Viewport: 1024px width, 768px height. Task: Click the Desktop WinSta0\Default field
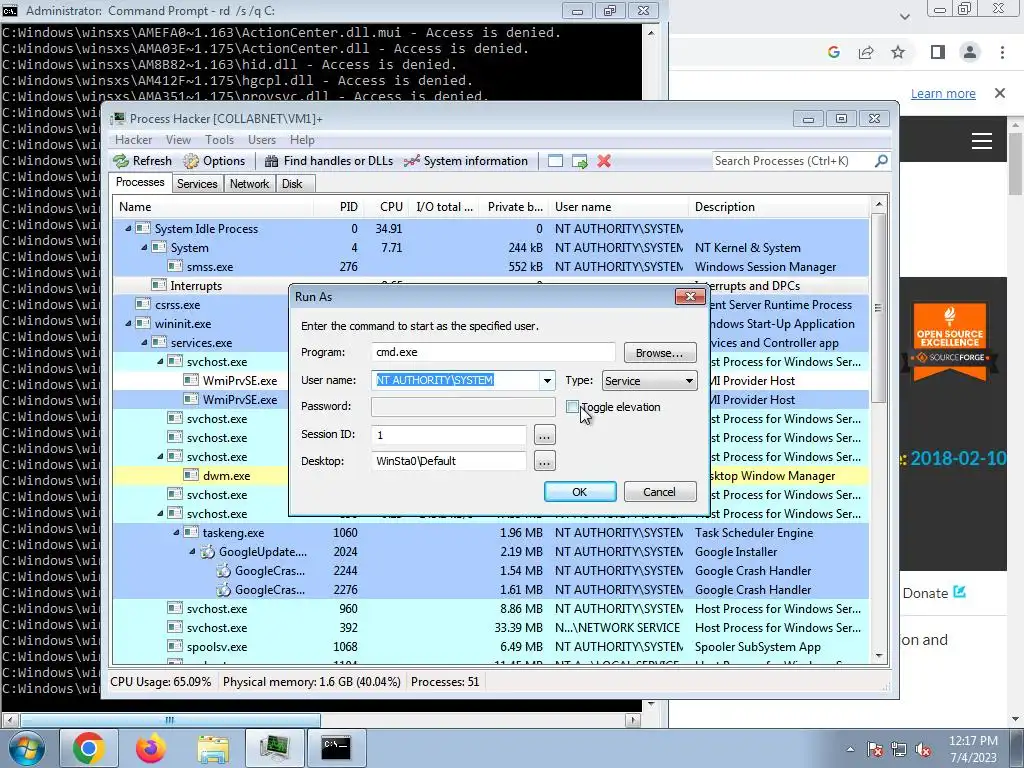tap(449, 461)
